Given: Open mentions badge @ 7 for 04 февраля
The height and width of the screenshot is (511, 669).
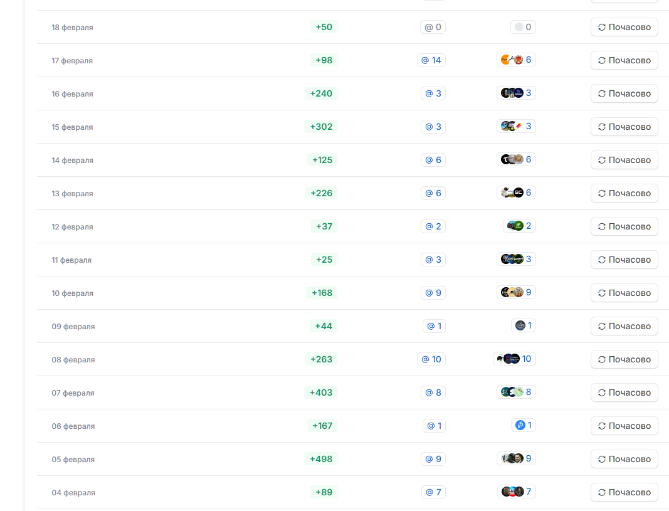Looking at the screenshot, I should pos(433,493).
